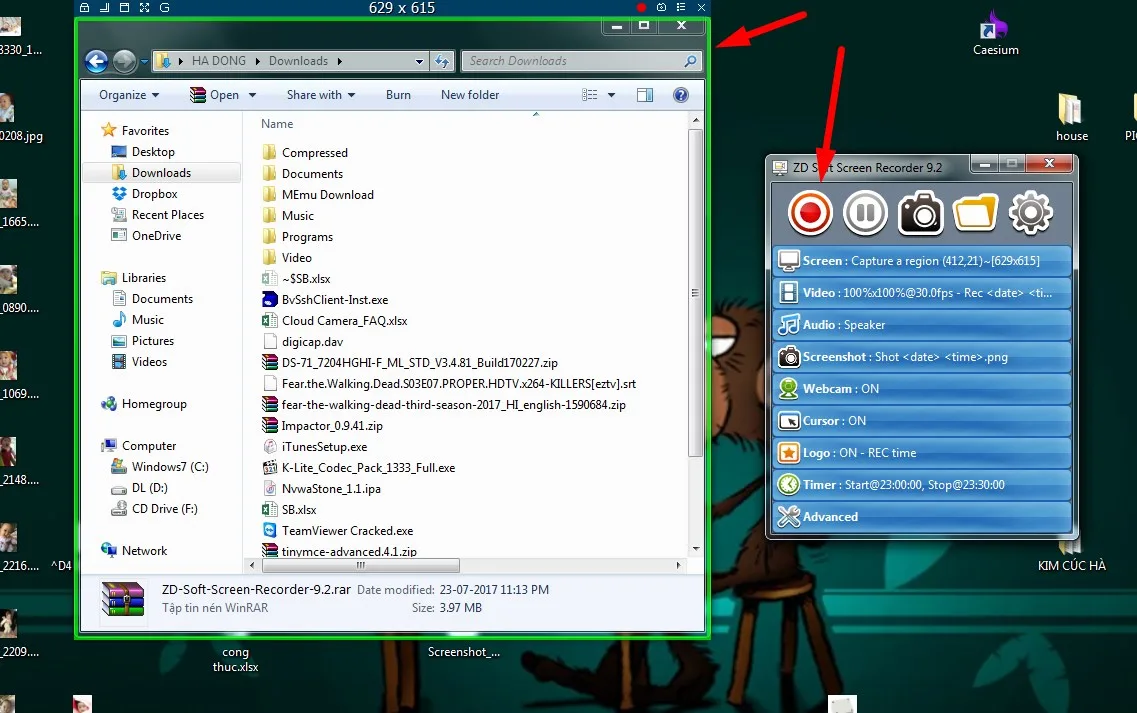
Task: Open the Video settings row
Action: pos(922,293)
